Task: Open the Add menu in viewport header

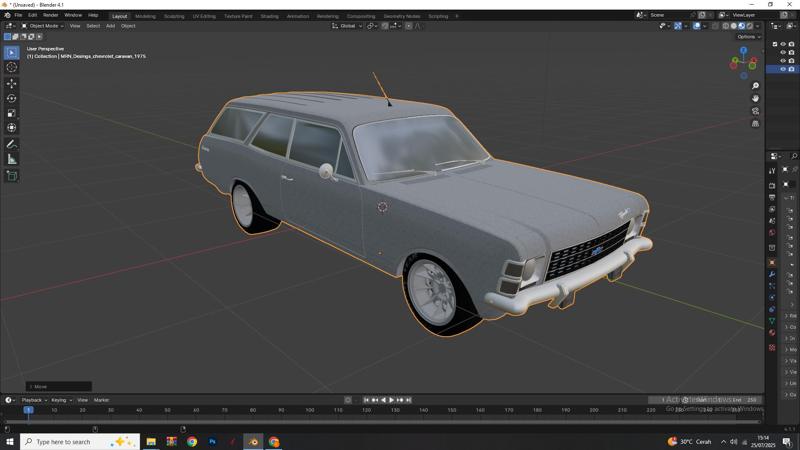Action: [x=110, y=26]
